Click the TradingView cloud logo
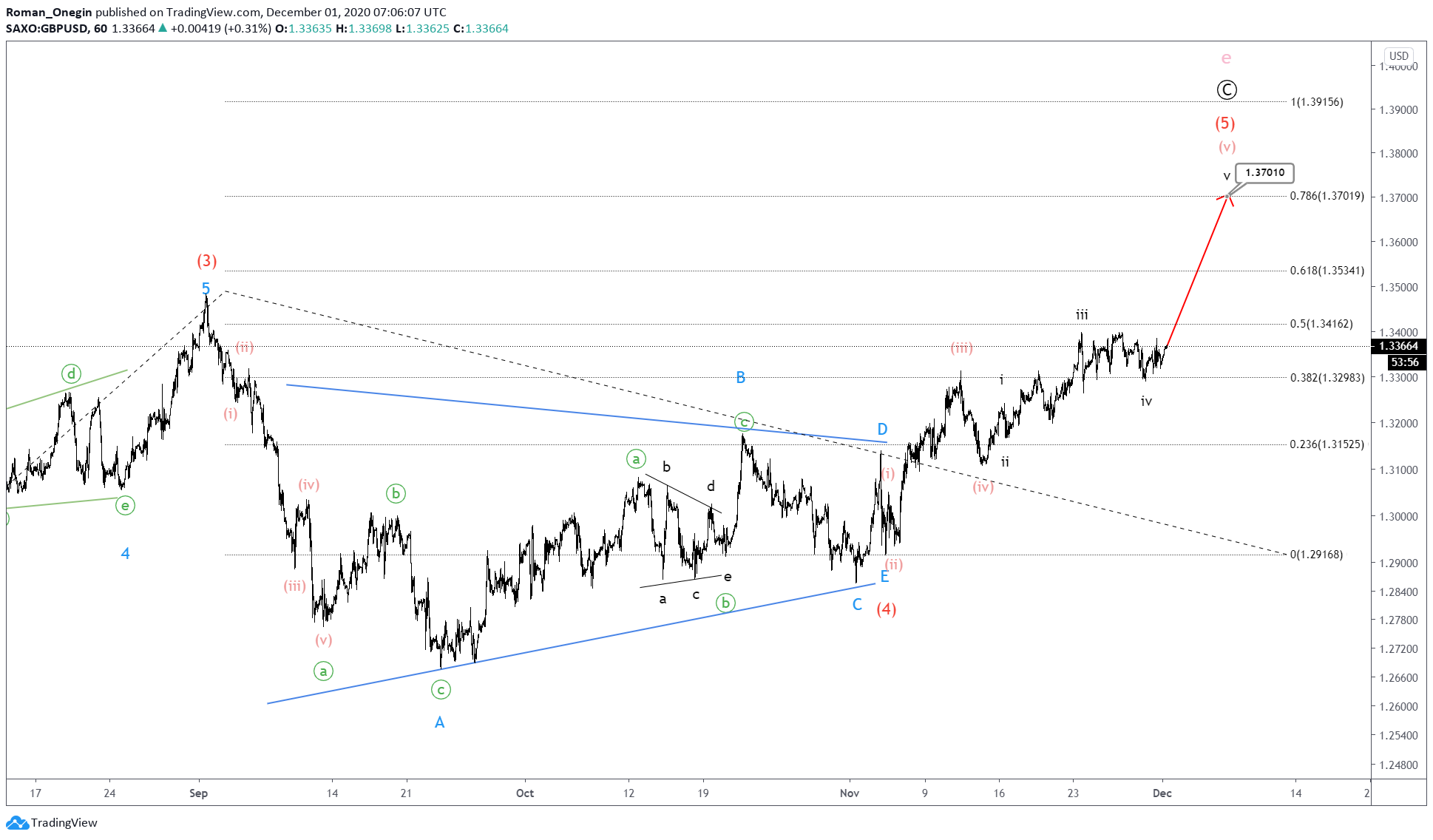Screen dimensions: 1433x840 tap(16, 822)
